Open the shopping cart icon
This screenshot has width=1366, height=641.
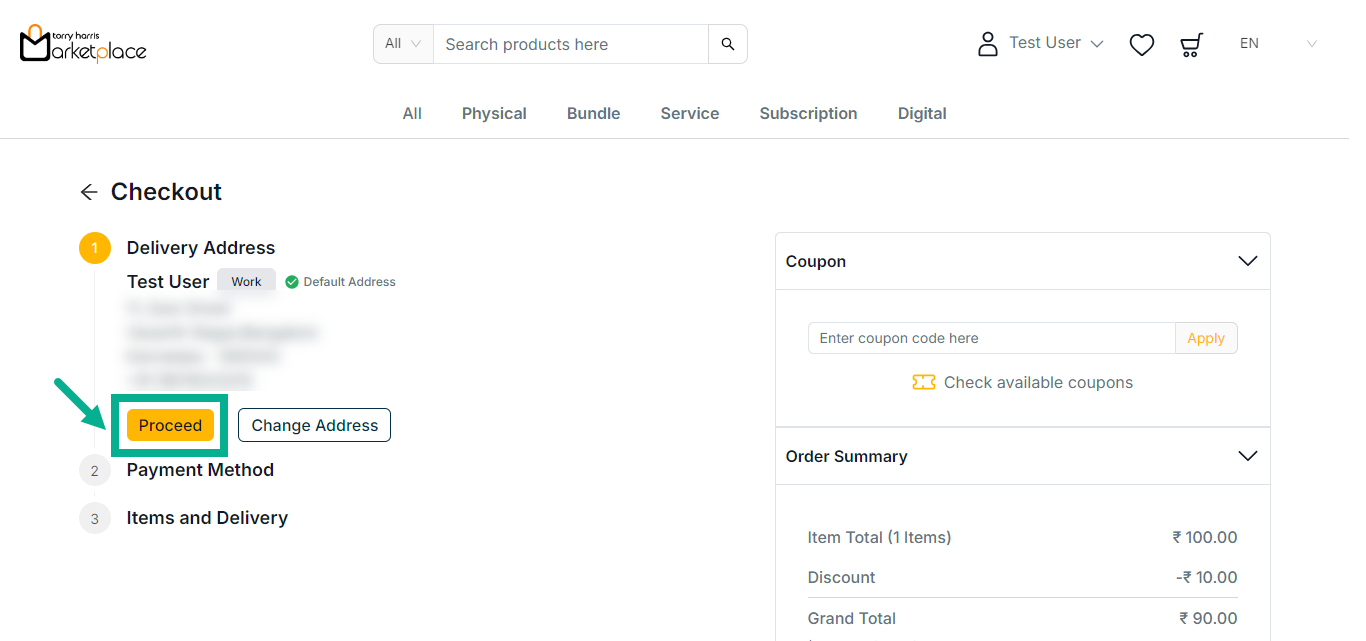point(1191,44)
